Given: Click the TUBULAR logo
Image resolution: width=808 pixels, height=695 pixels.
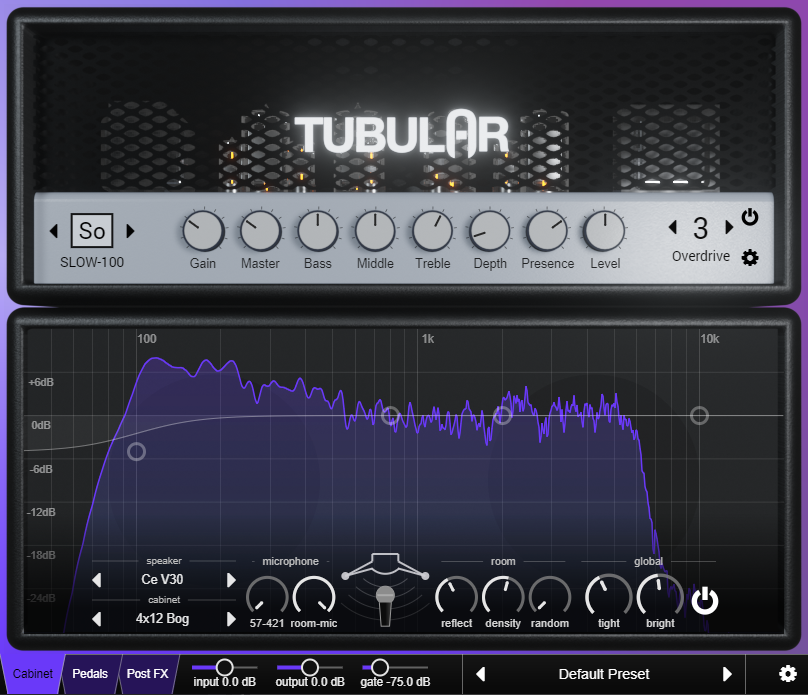Looking at the screenshot, I should click(x=401, y=133).
